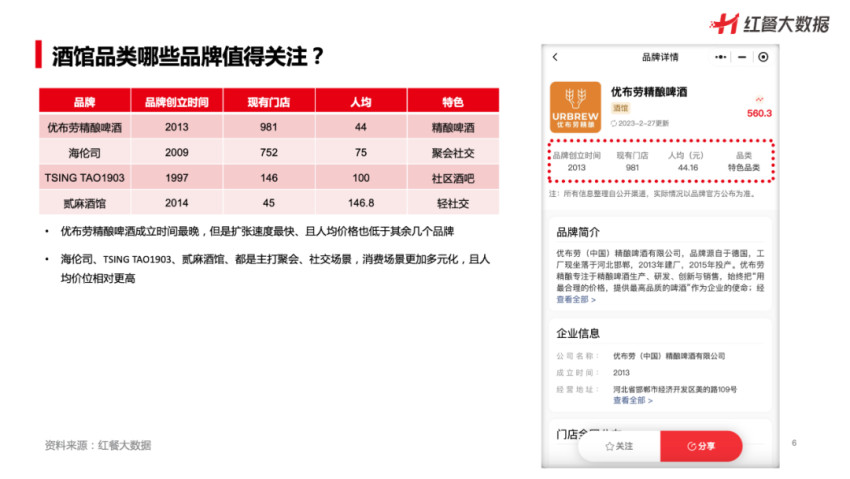Click the 优布劳精酿啤酒 table cell
The height and width of the screenshot is (479, 850).
(85, 127)
